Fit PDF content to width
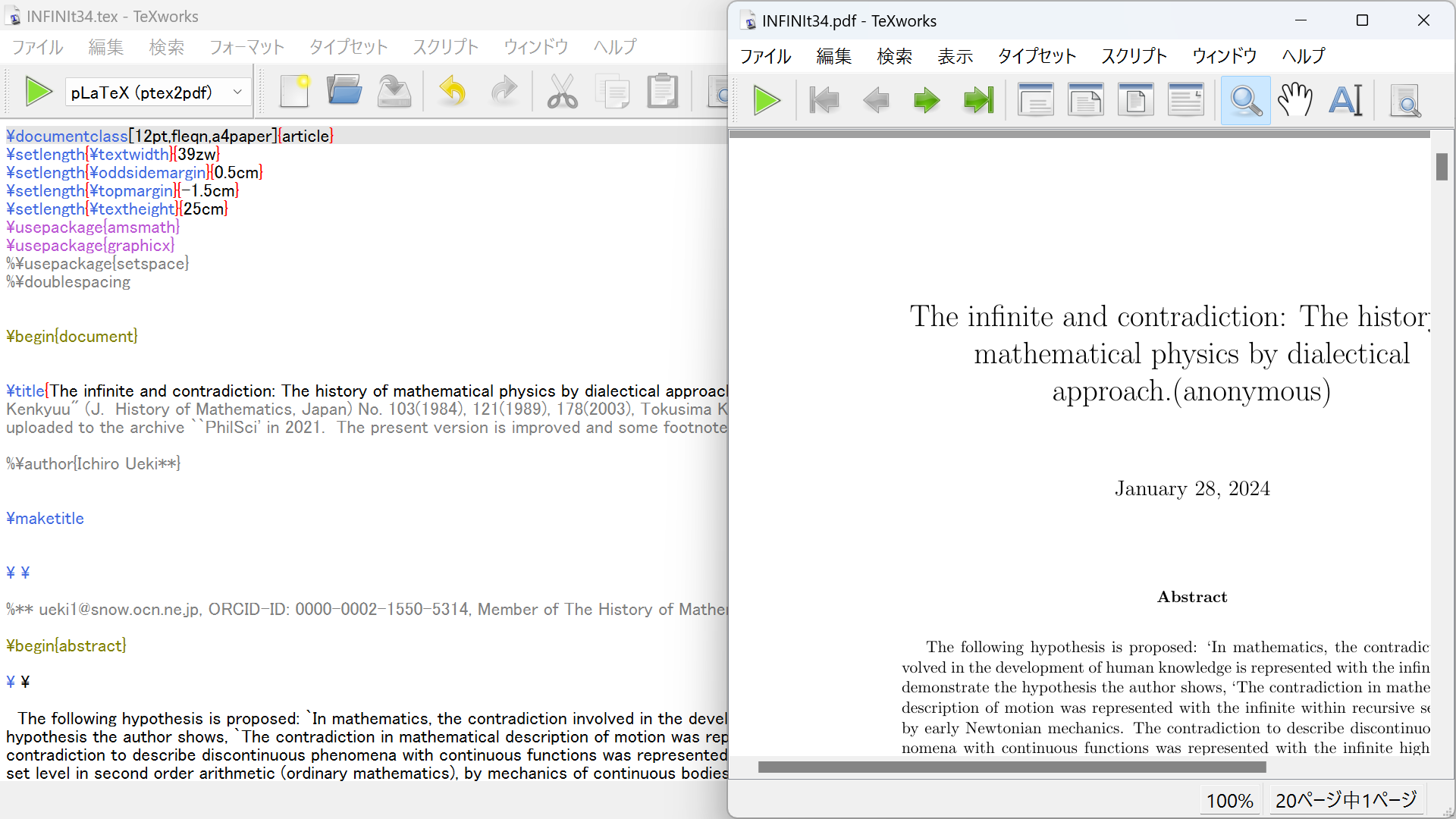 point(1186,100)
